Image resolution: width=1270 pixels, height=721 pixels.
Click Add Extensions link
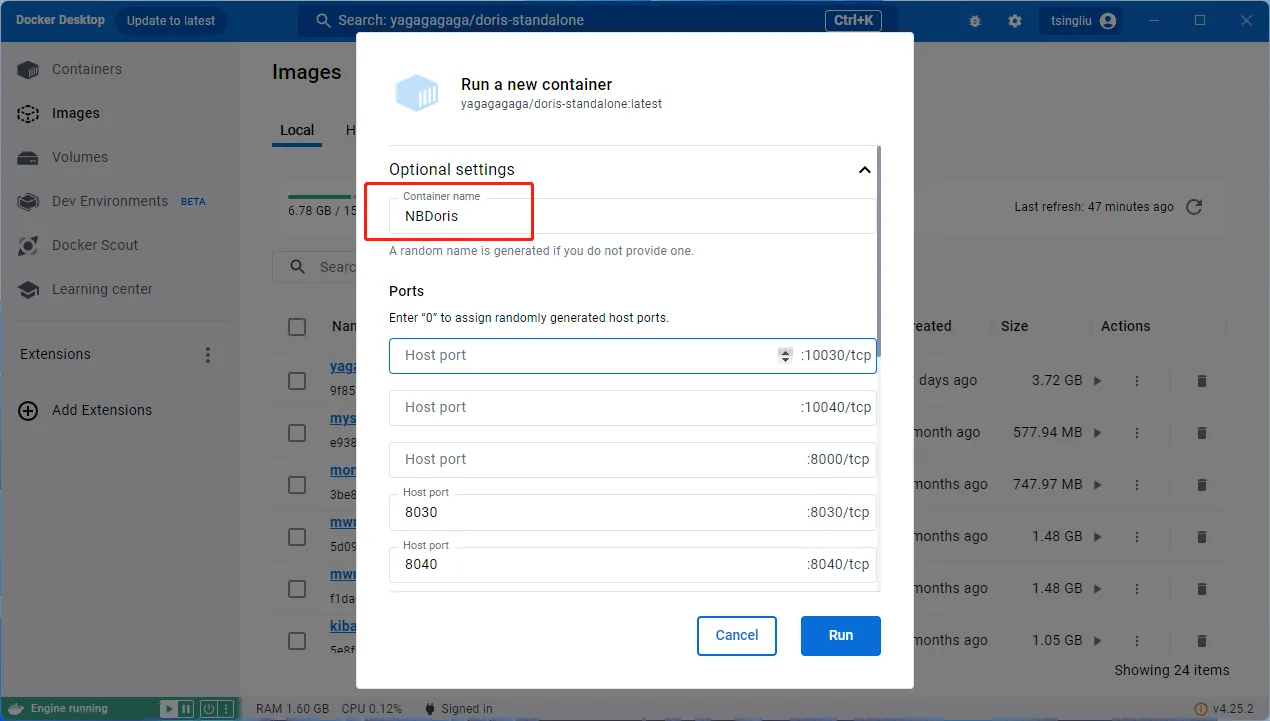(102, 411)
